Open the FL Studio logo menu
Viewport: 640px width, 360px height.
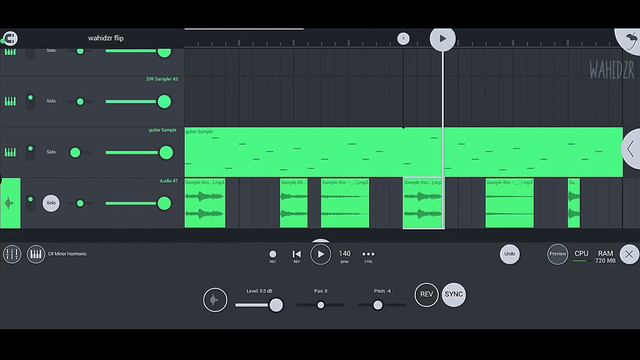pyautogui.click(x=10, y=38)
